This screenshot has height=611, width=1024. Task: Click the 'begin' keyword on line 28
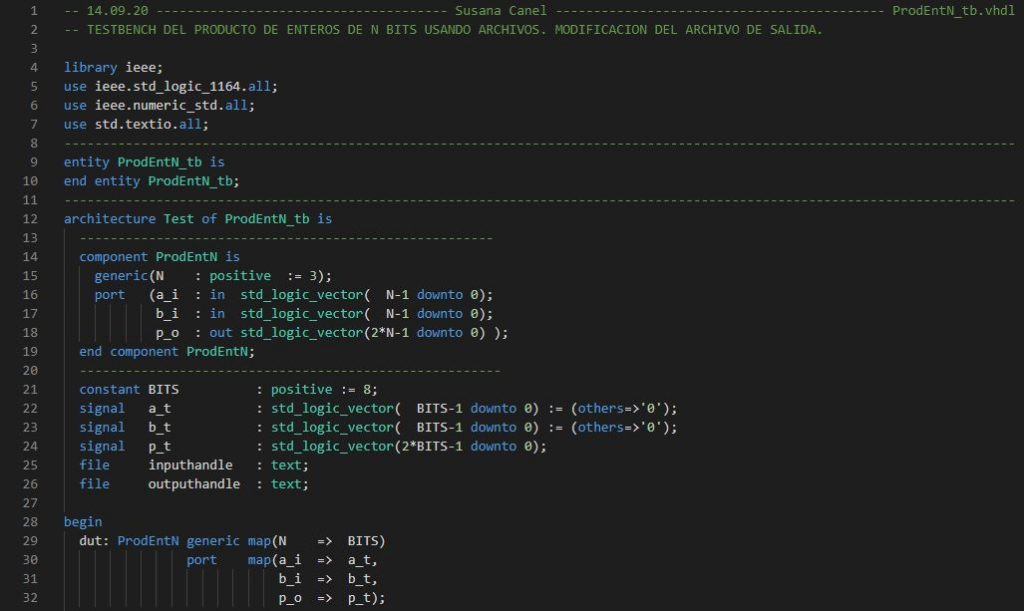tap(83, 522)
